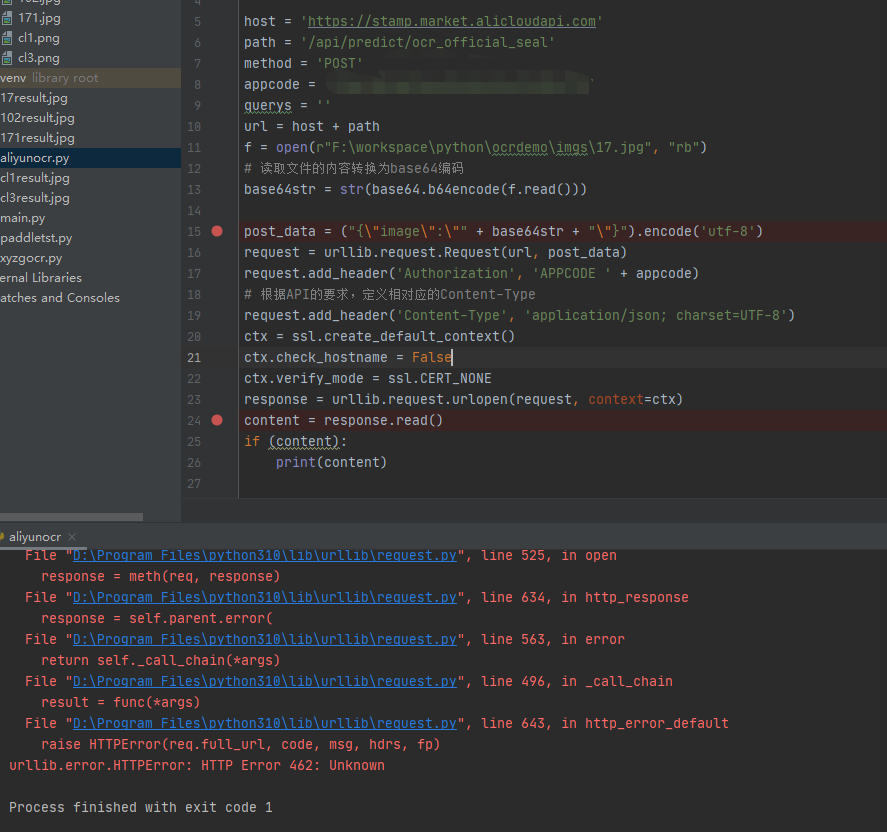This screenshot has width=887, height=832.
Task: Click the 'url = host + path' line
Action: pyautogui.click(x=312, y=127)
